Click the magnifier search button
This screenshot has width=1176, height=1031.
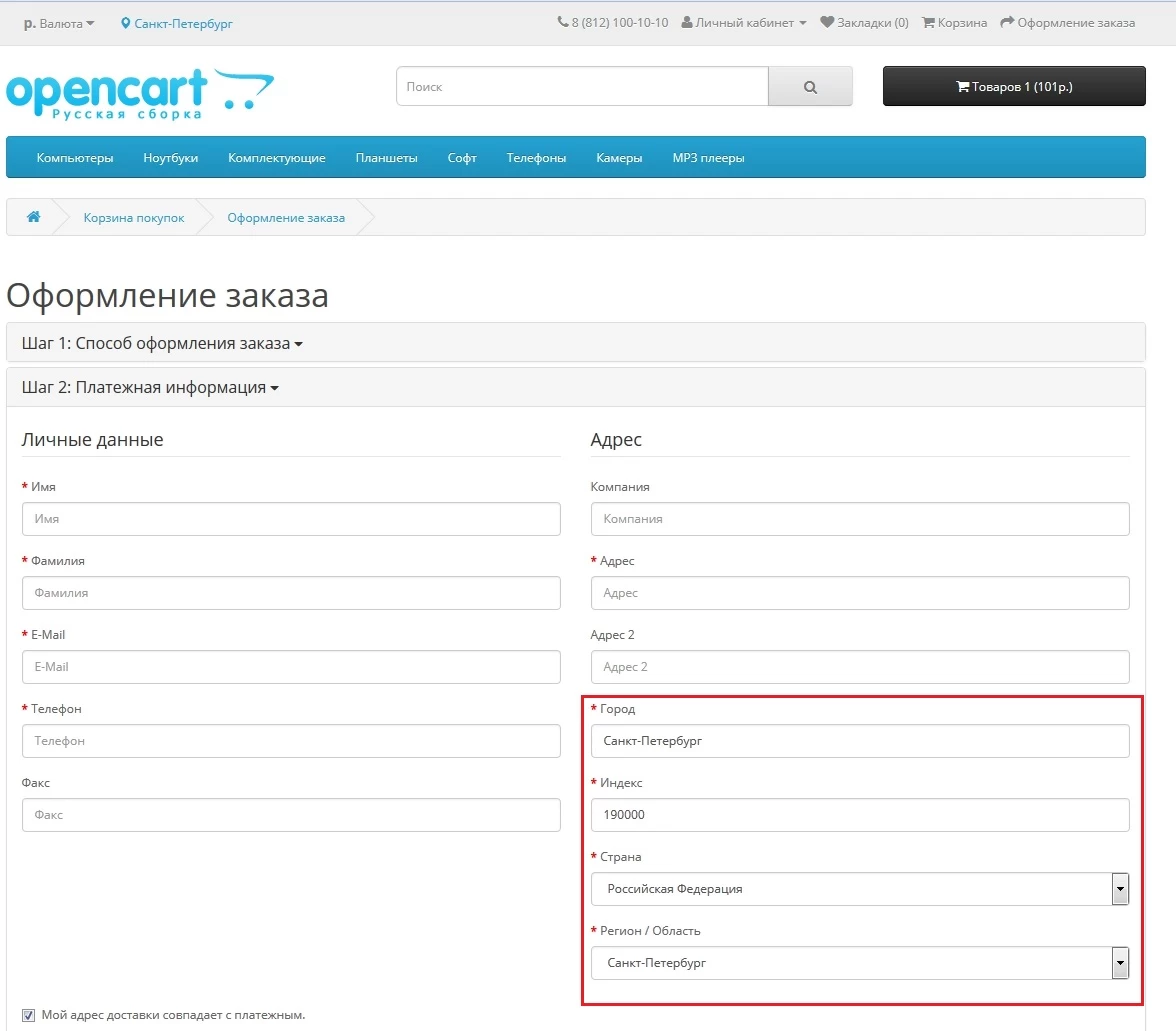point(810,86)
